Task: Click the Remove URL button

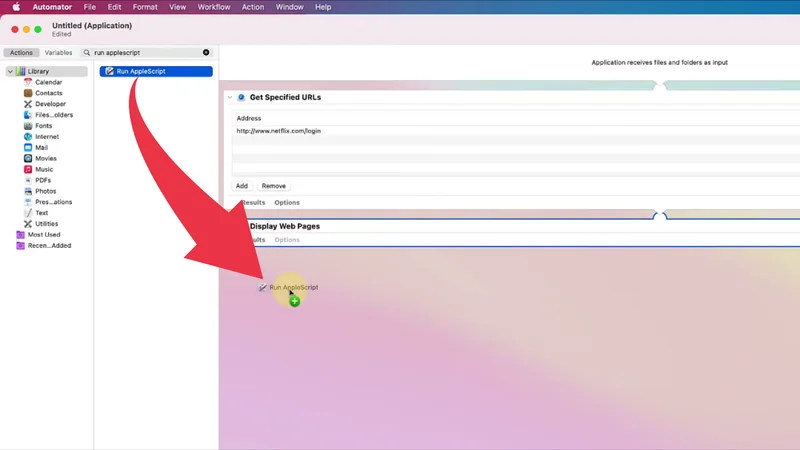Action: point(273,186)
